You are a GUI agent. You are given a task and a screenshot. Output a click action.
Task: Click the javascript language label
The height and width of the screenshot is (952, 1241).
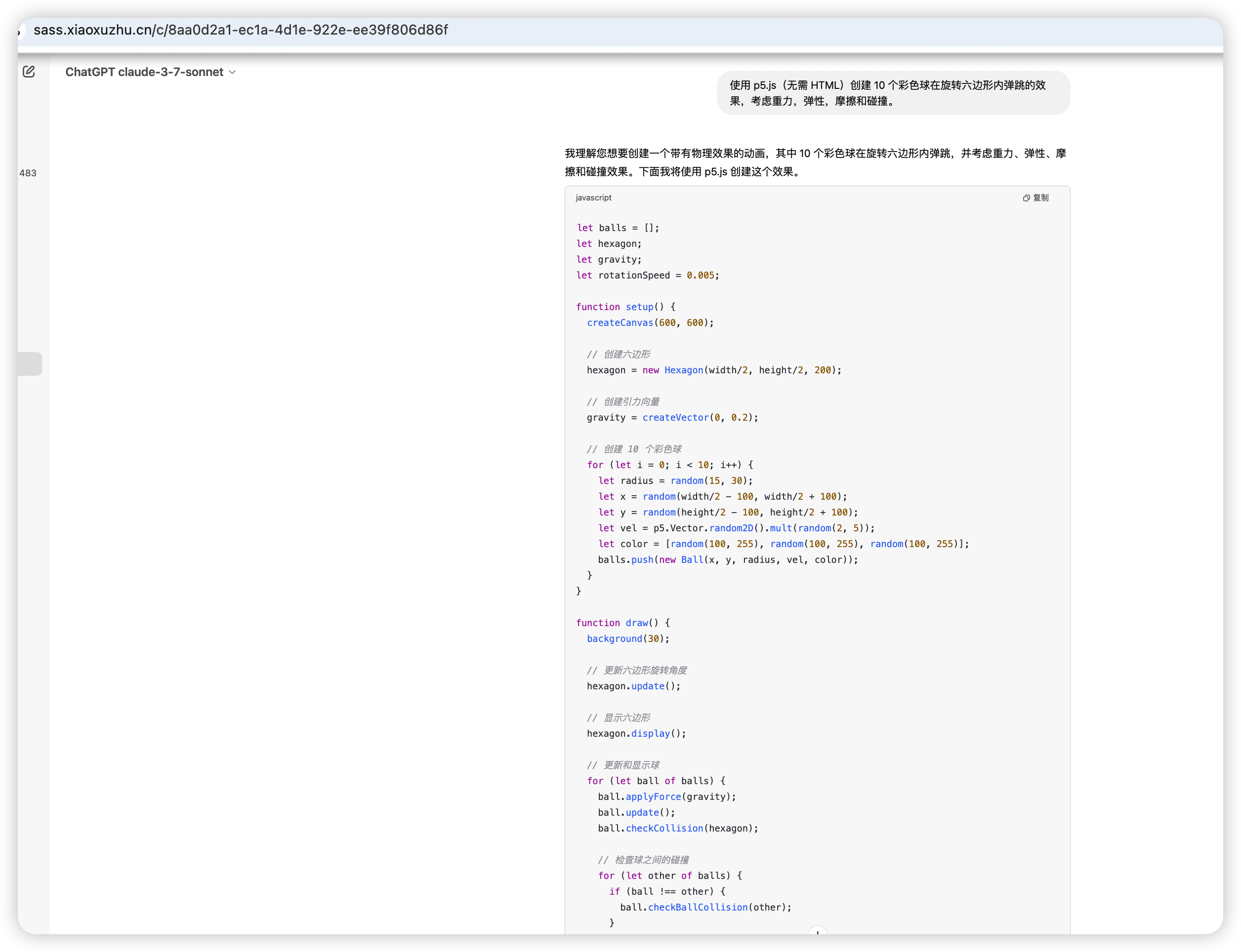(593, 198)
